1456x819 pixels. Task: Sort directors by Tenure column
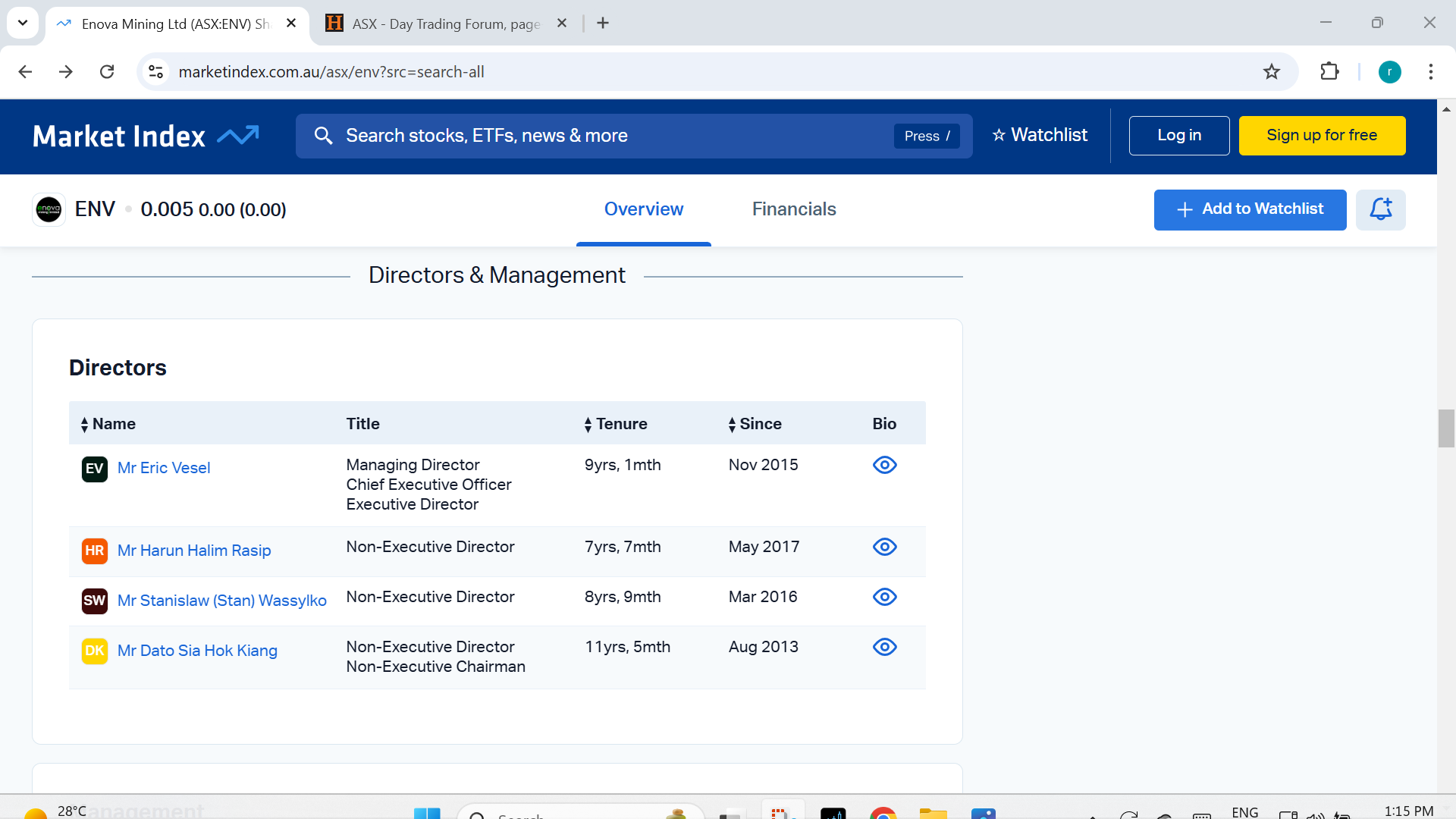tap(615, 424)
